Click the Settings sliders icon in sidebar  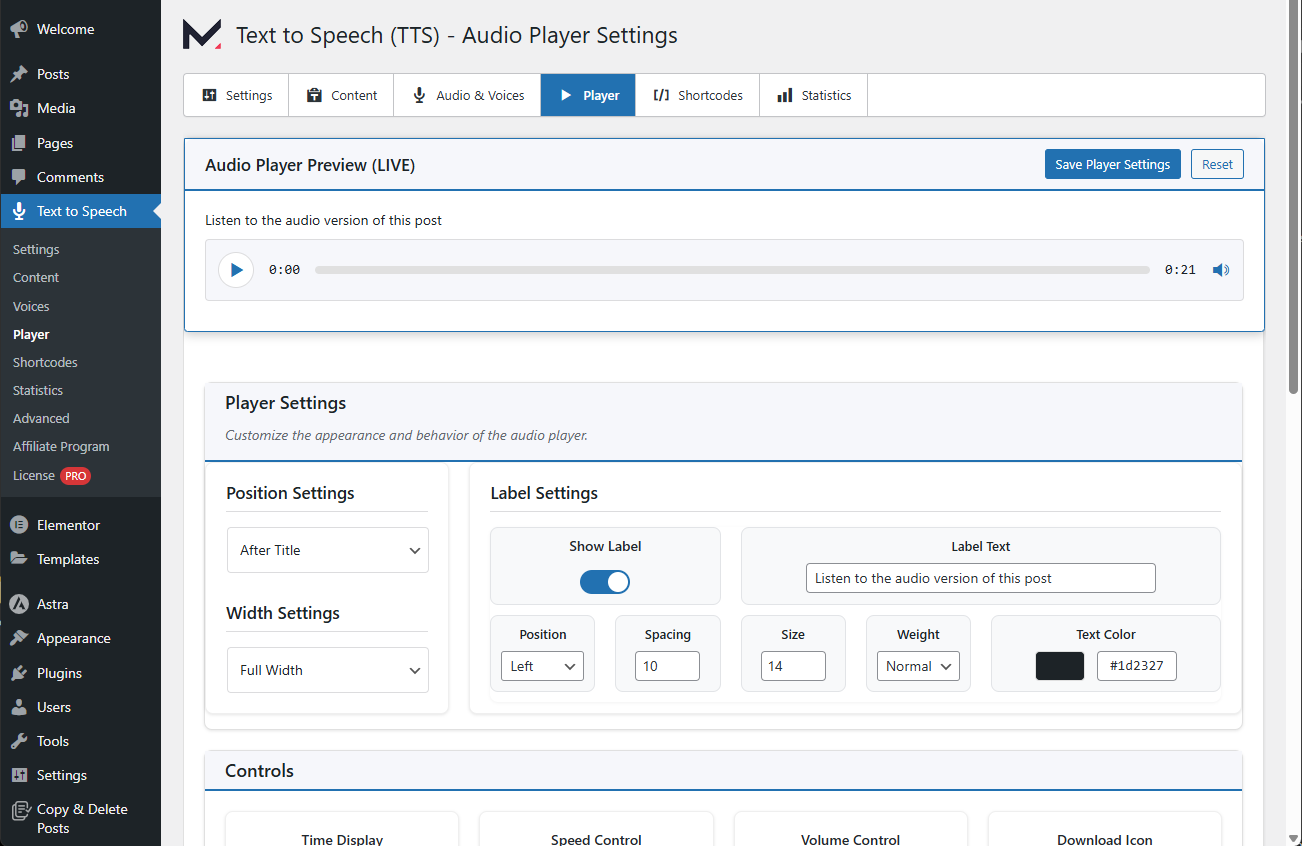(19, 775)
